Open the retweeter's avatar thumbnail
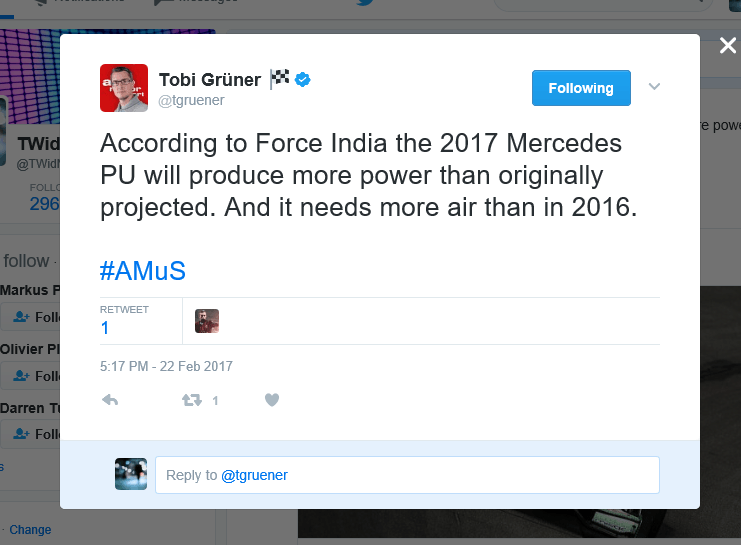 [207, 321]
